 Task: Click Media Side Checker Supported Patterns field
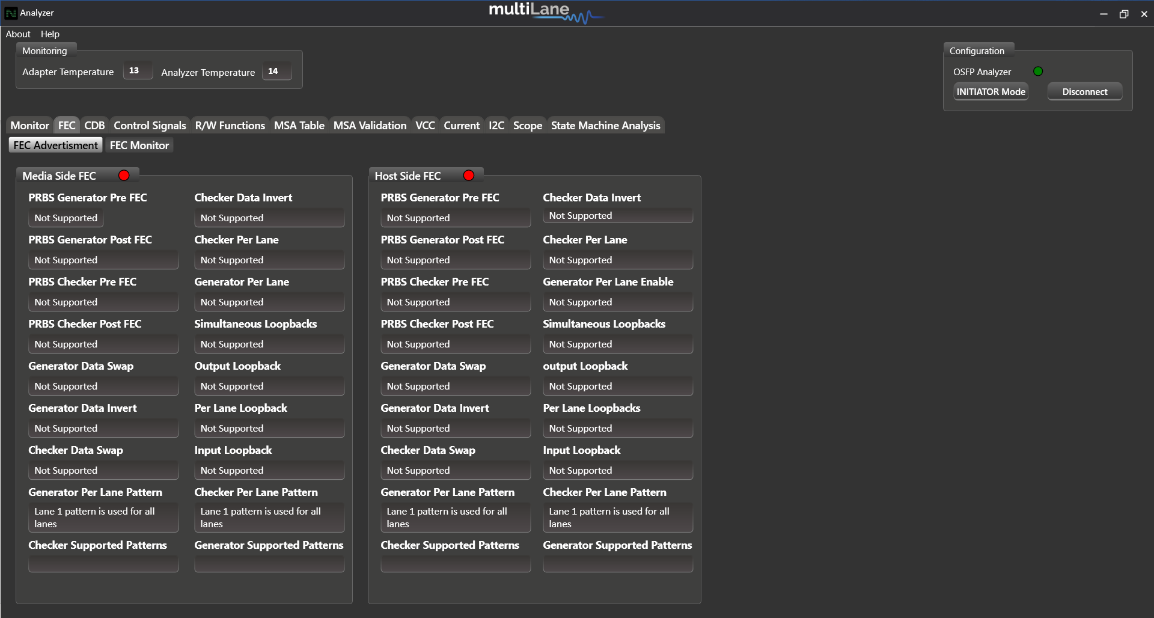point(103,564)
